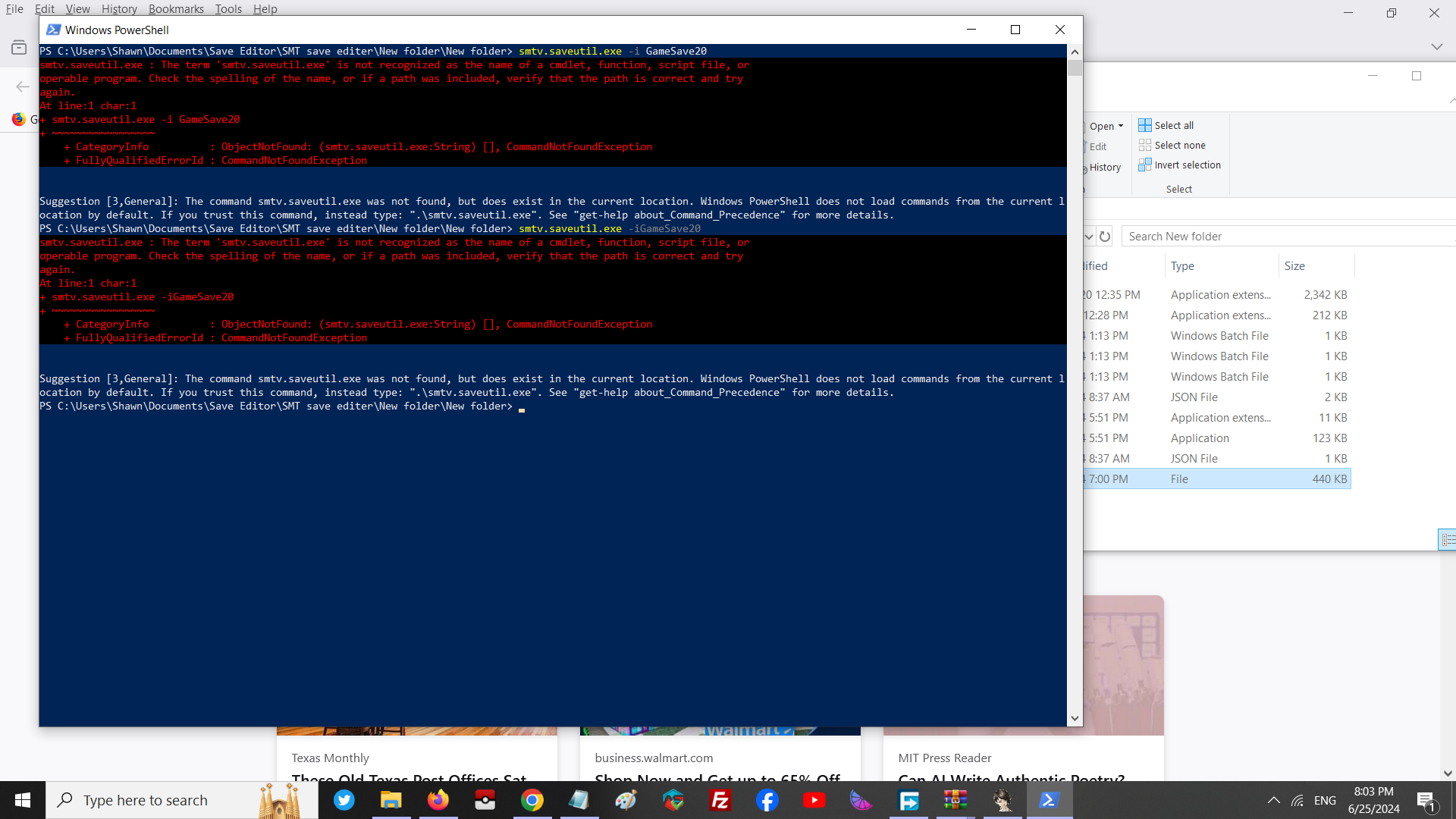The height and width of the screenshot is (819, 1456).
Task: Click History in the Explorer ribbon
Action: [1103, 168]
